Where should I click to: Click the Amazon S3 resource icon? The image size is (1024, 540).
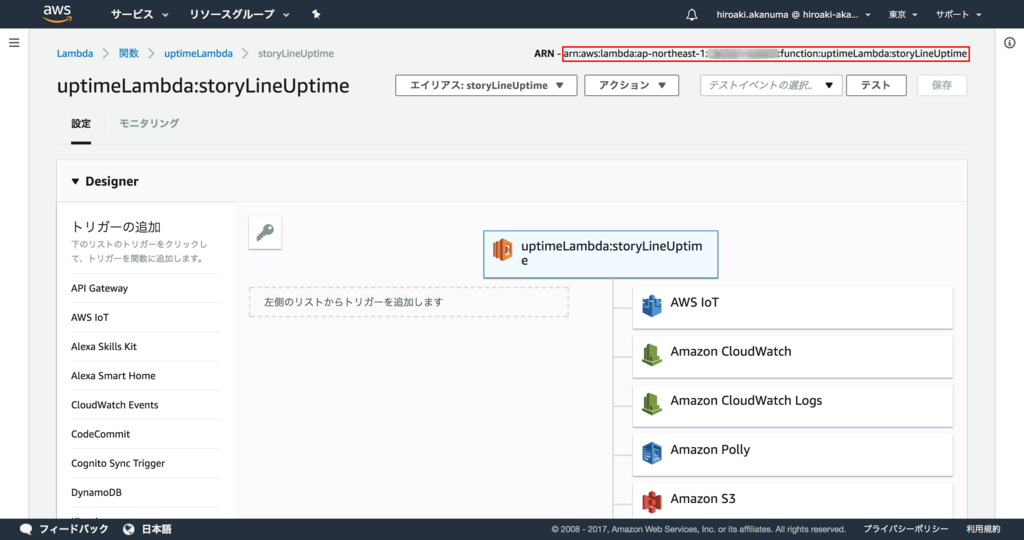click(652, 501)
